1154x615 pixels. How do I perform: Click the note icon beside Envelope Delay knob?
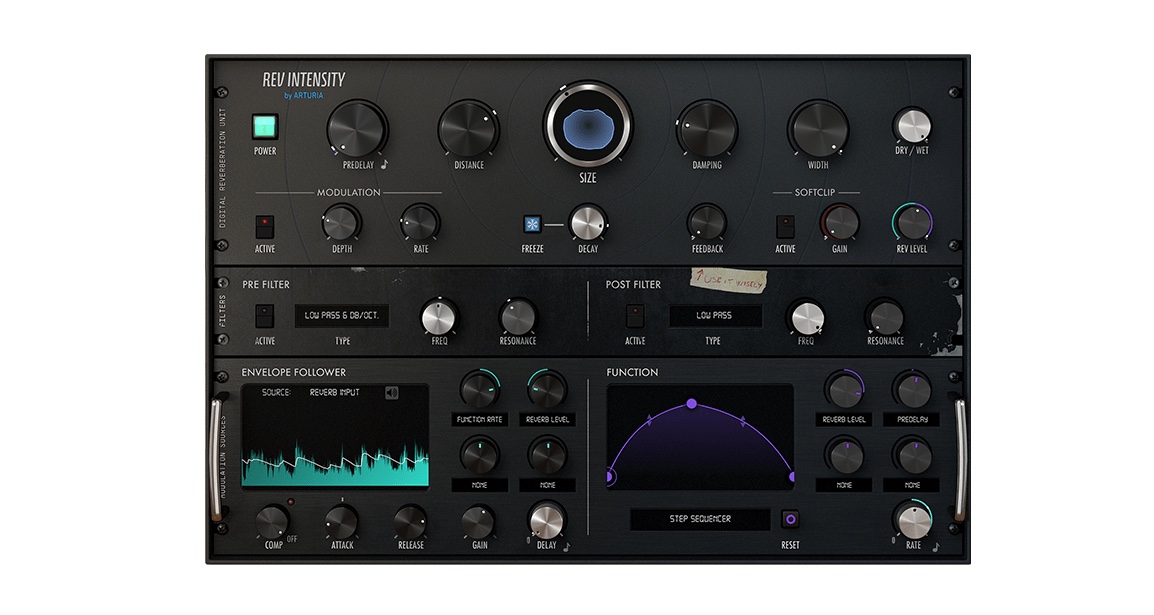click(566, 546)
